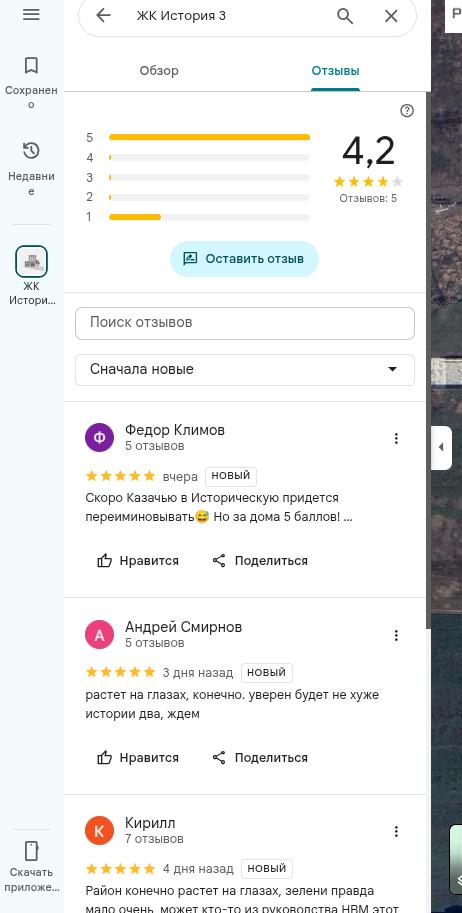Click the 4,2 overall rating
The height and width of the screenshot is (913, 462).
[x=368, y=151]
